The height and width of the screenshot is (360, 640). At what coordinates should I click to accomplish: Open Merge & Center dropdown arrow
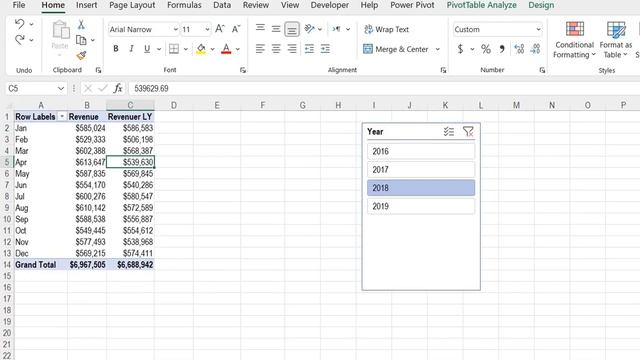coord(438,49)
